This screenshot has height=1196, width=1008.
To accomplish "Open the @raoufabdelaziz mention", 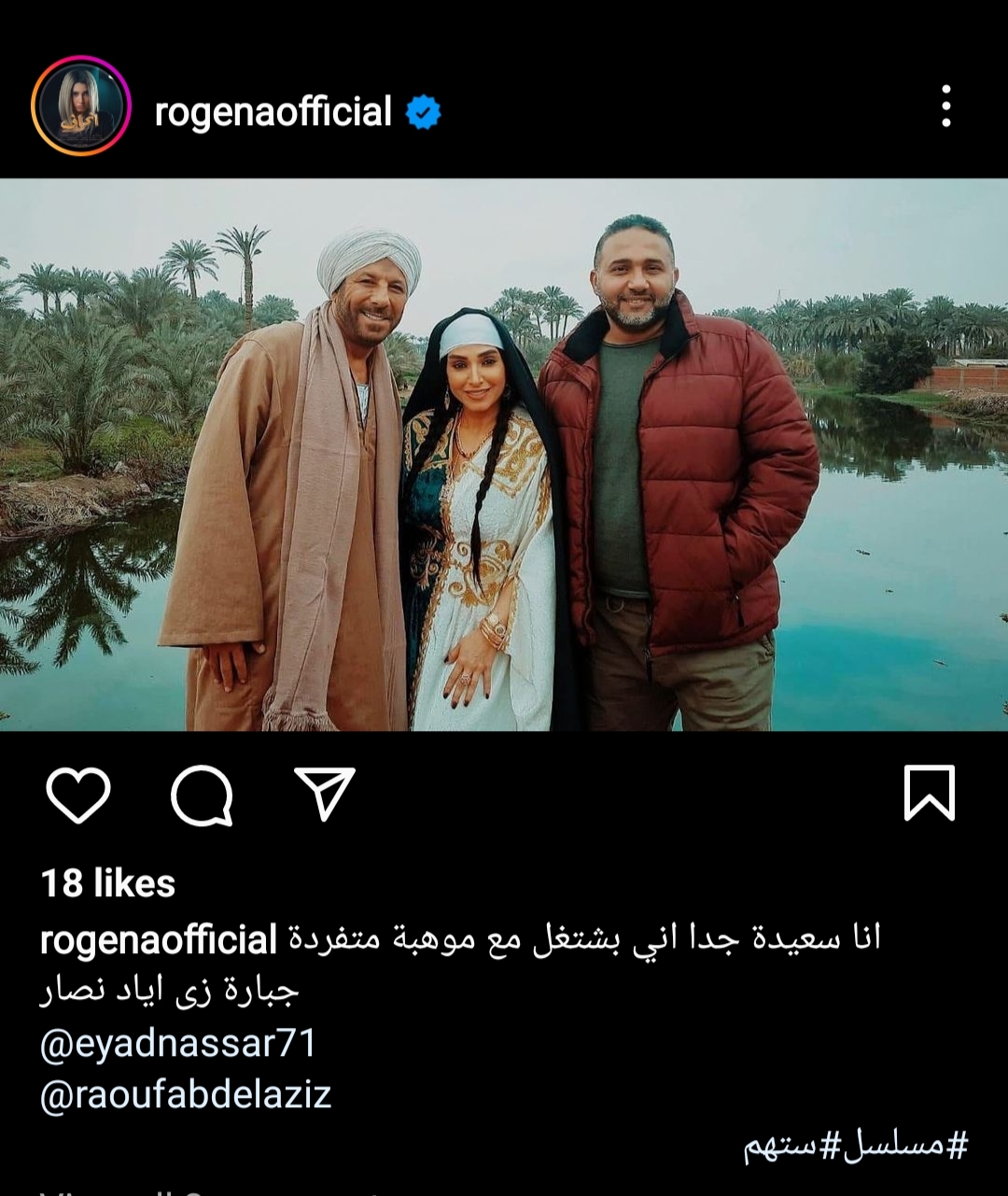I will click(x=186, y=1094).
